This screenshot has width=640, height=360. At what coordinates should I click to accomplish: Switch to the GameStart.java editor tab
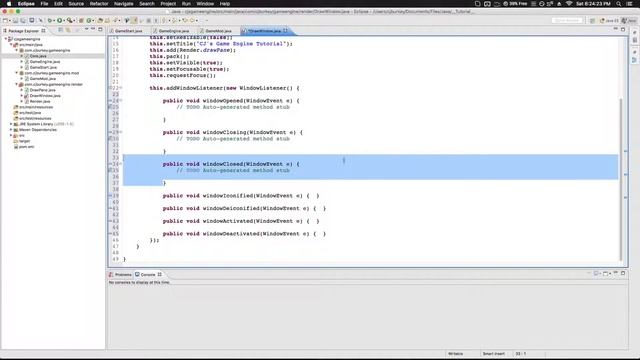coord(128,31)
